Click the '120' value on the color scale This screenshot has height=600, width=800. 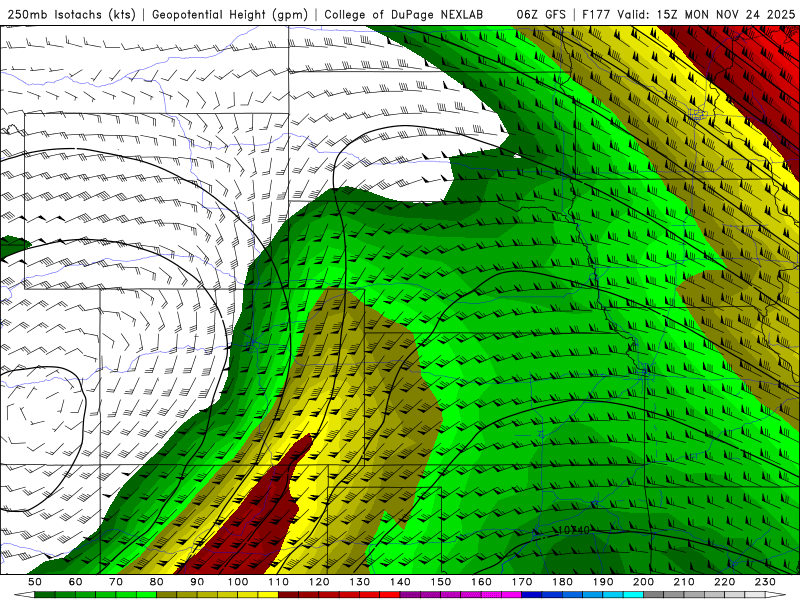319,582
